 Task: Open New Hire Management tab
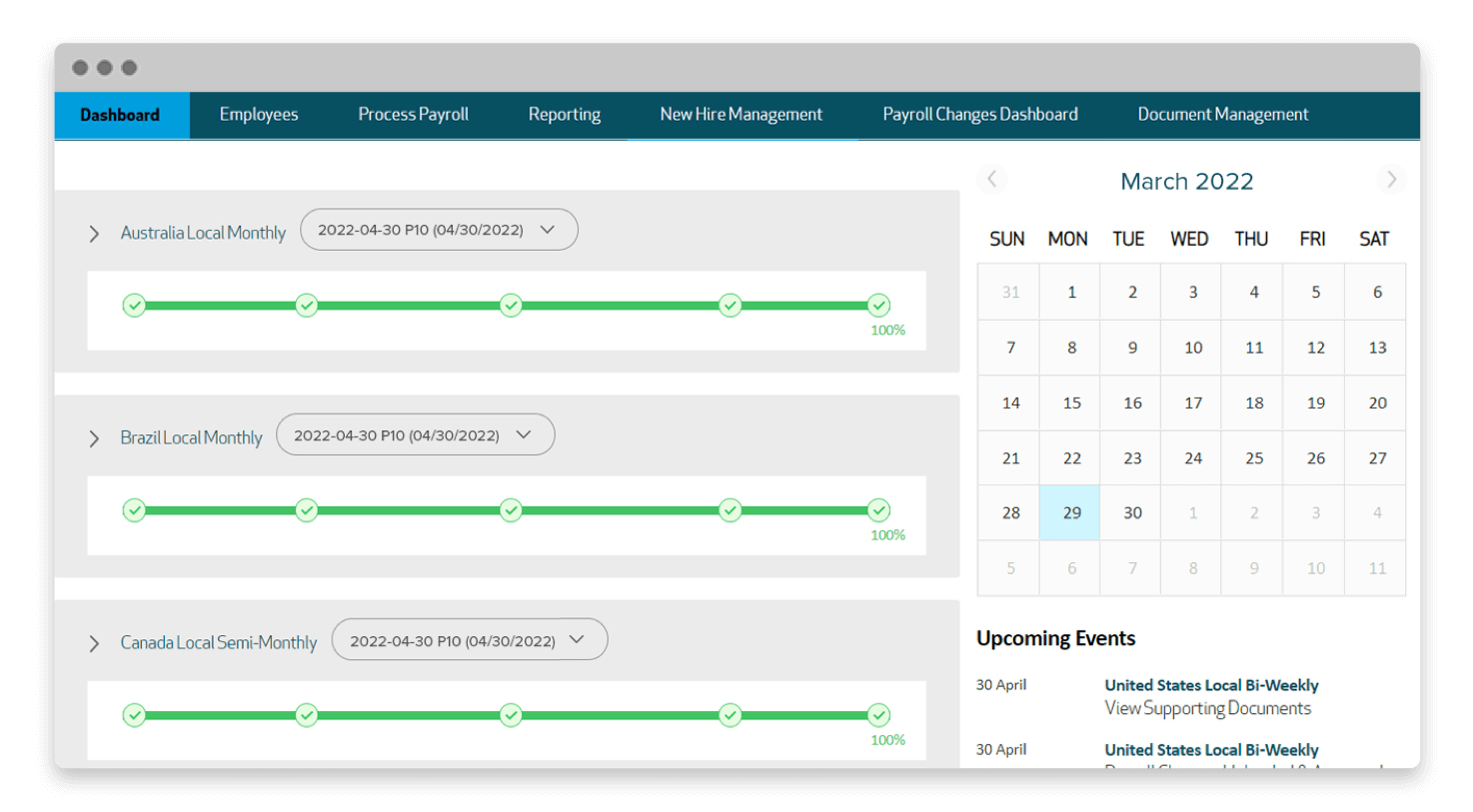coord(741,115)
